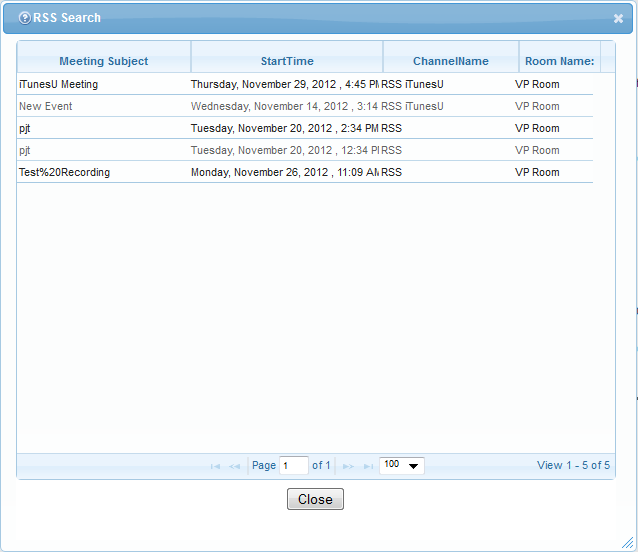This screenshot has width=638, height=552.
Task: Open the help icon beside RSS Search
Action: point(25,18)
